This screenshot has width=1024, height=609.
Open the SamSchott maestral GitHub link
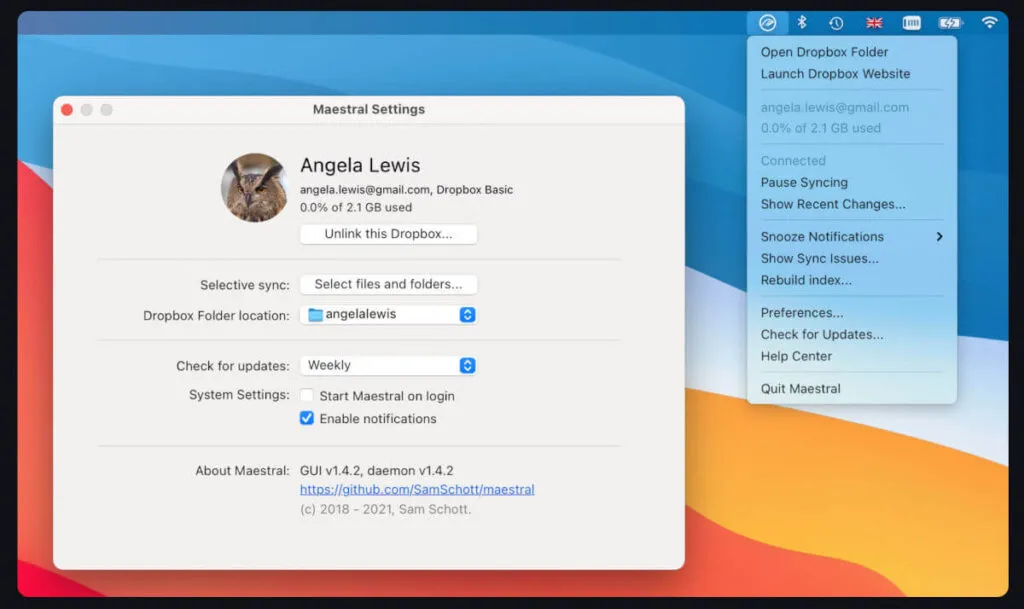[x=416, y=489]
